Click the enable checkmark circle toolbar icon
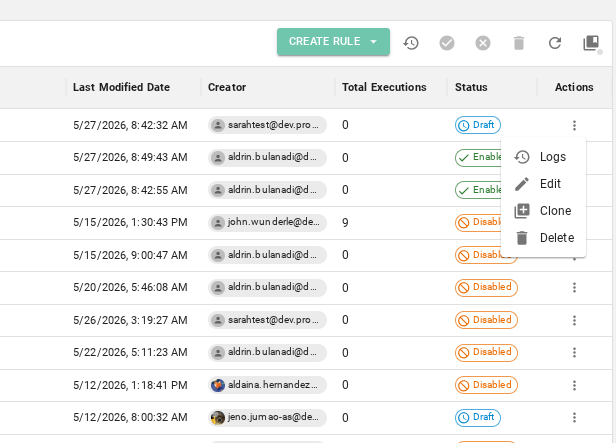Image resolution: width=616 pixels, height=443 pixels. [447, 43]
